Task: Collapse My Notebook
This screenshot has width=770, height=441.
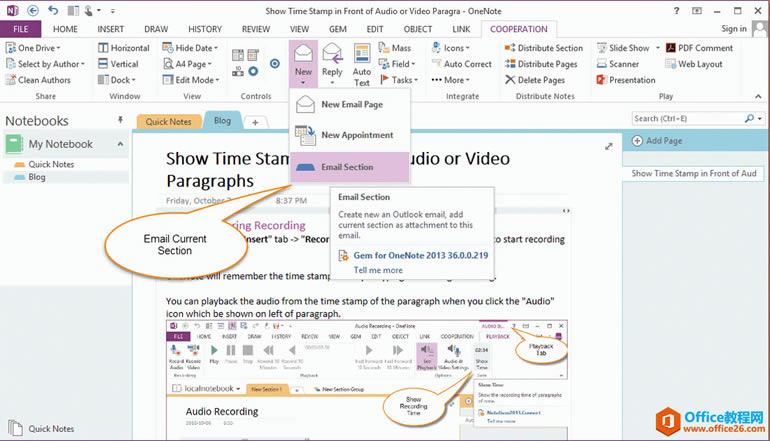Action: pos(120,144)
